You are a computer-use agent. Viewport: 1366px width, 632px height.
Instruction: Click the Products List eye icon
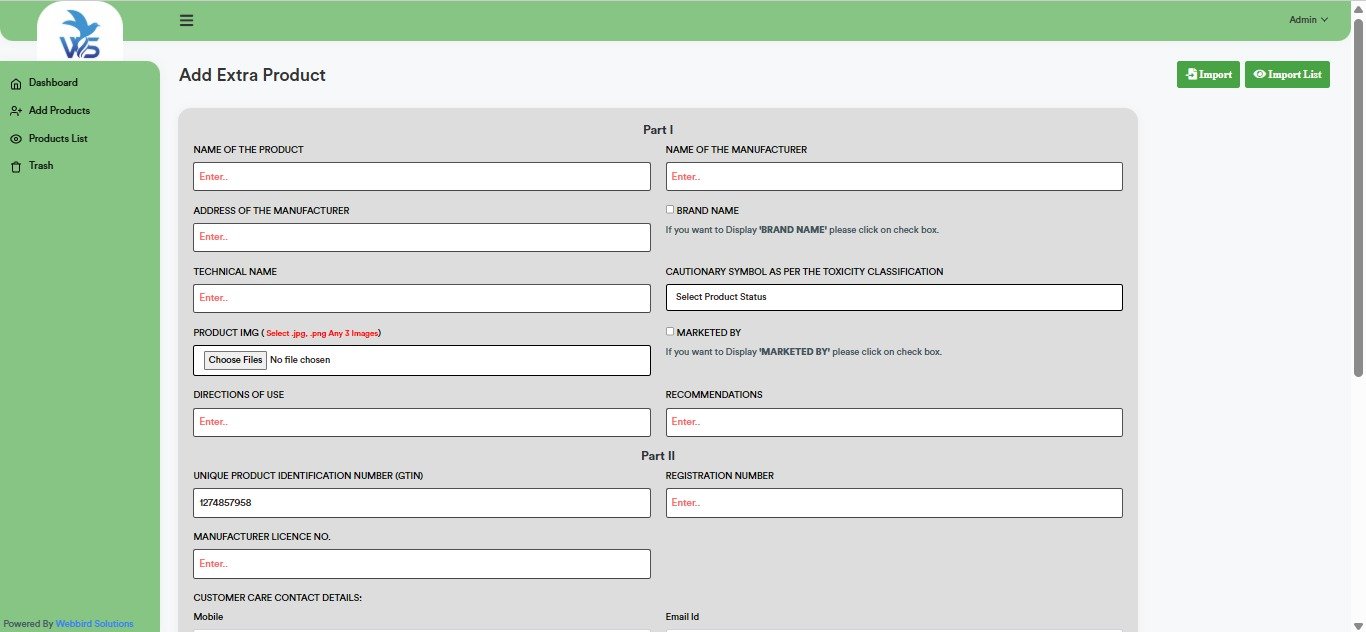(15, 139)
